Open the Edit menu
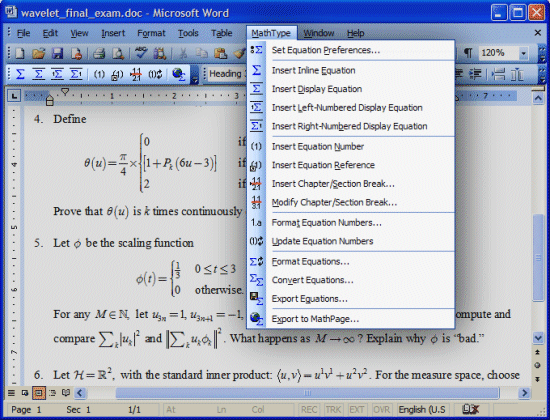 [x=50, y=33]
